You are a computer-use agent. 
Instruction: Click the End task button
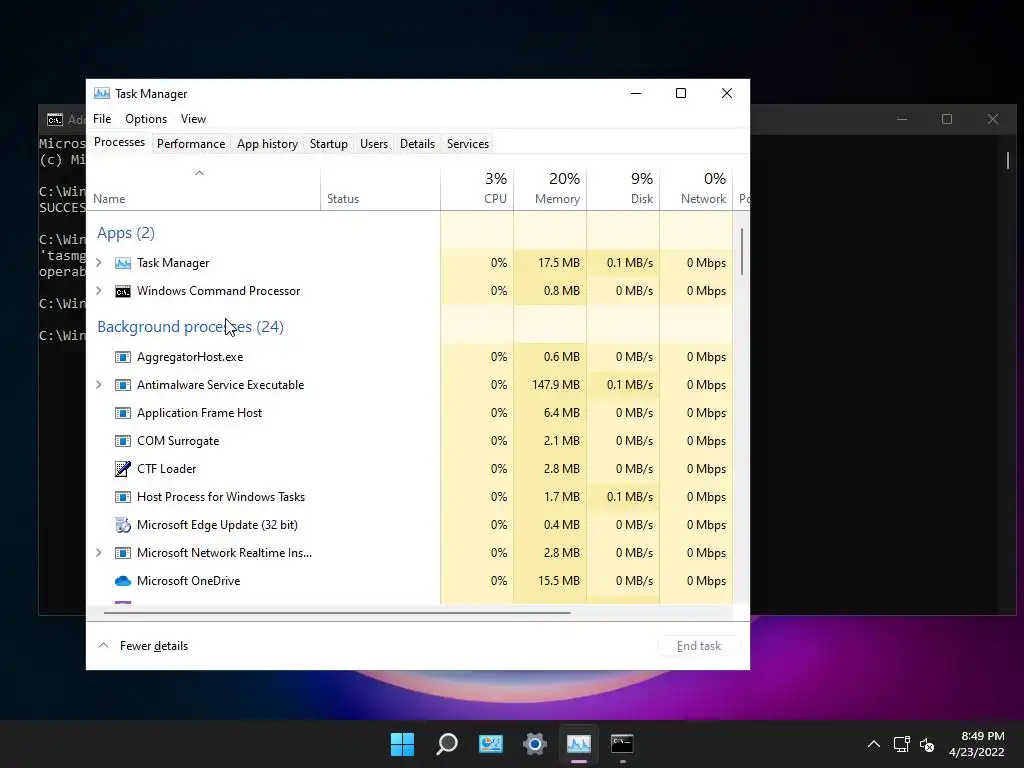coord(699,646)
